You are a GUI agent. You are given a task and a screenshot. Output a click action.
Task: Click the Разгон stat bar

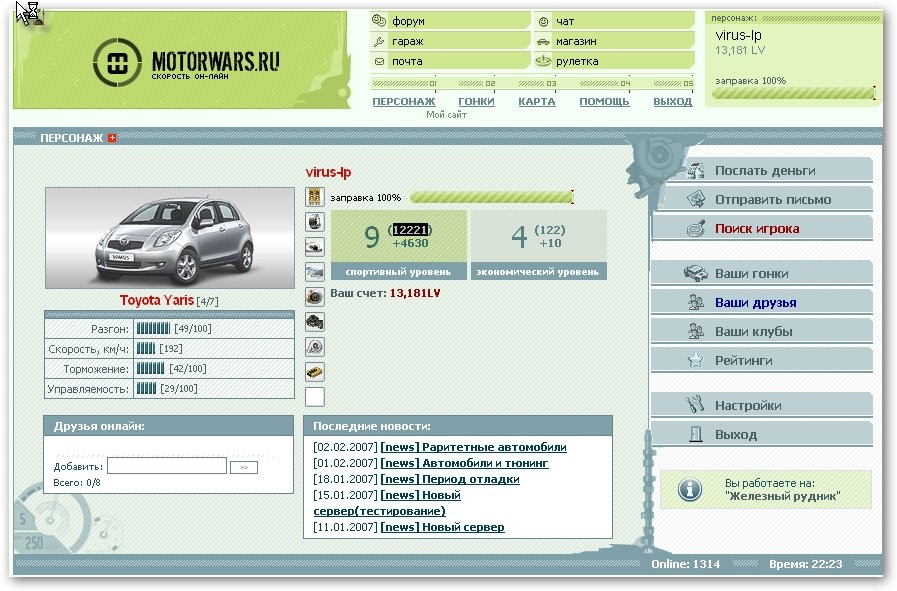pyautogui.click(x=153, y=328)
